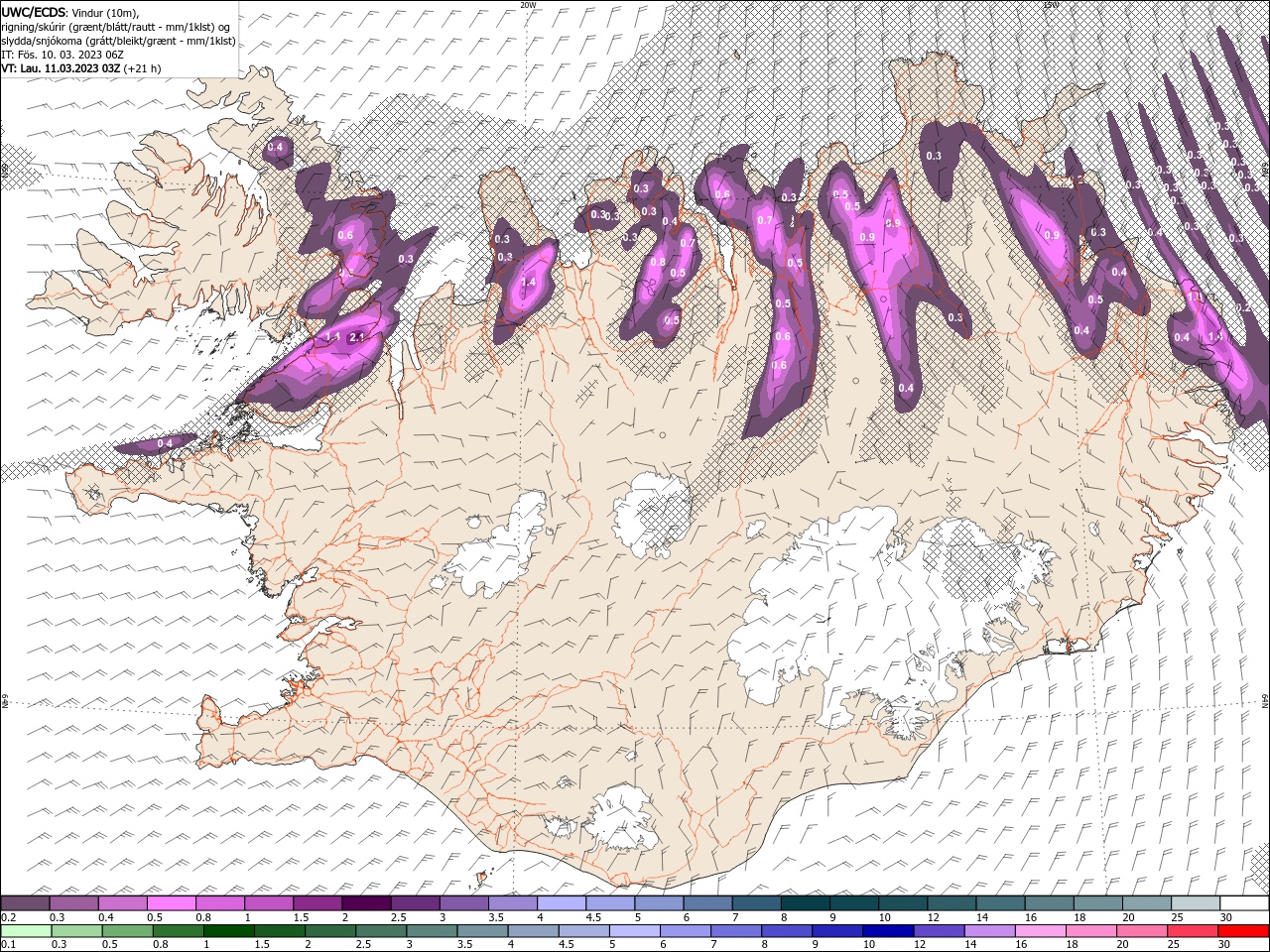
Task: Click the 'UWC/ECDS' title text
Action: coord(33,11)
